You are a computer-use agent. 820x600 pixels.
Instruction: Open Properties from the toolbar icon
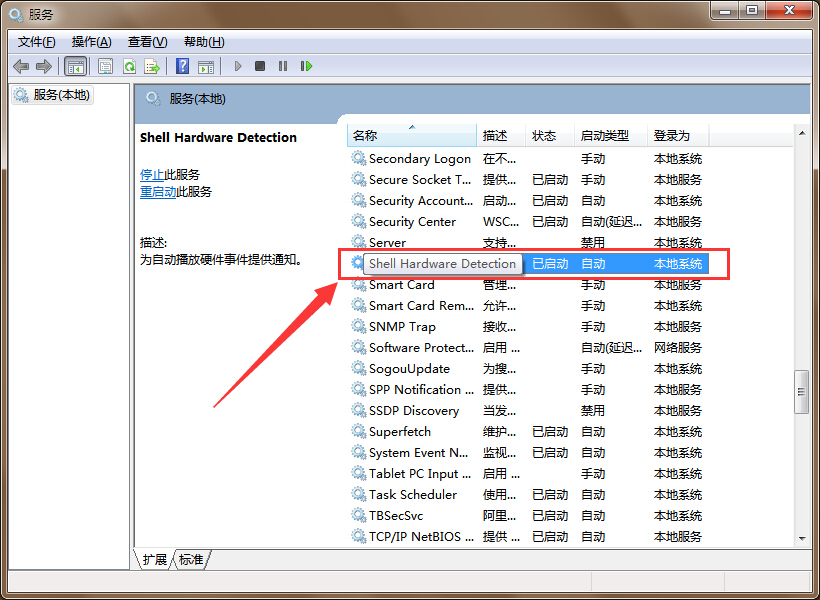click(105, 66)
